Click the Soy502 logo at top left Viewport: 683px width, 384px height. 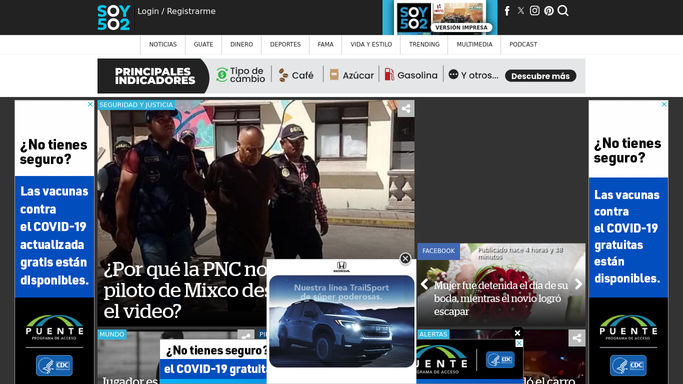(113, 17)
